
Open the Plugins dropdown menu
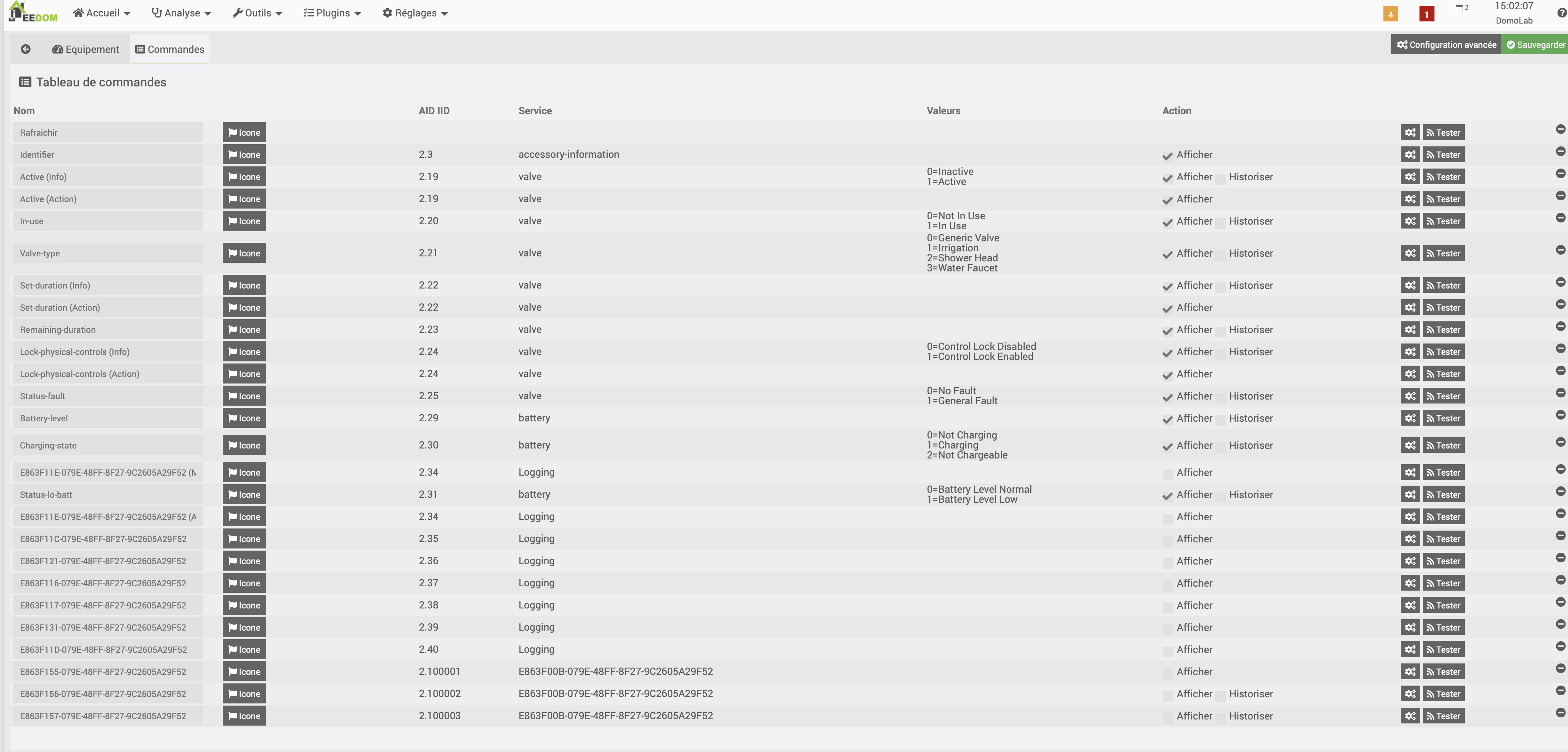pos(332,13)
